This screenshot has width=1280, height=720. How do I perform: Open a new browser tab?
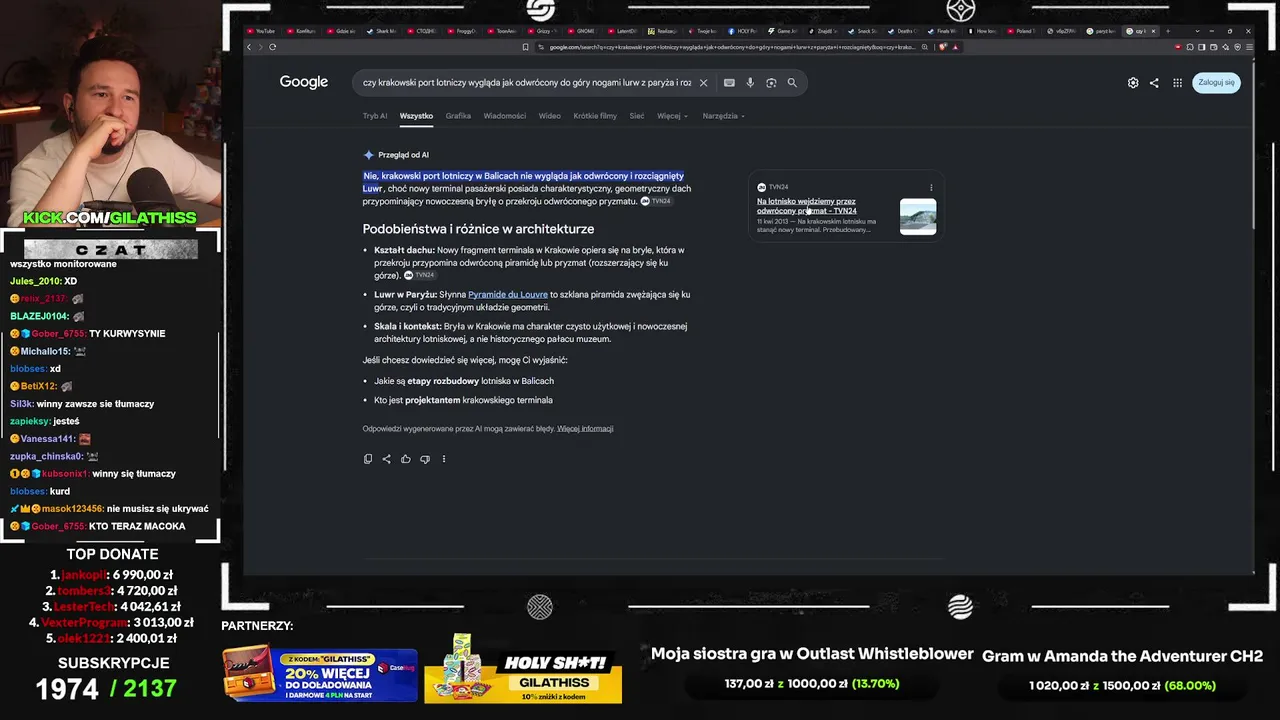tap(1168, 31)
